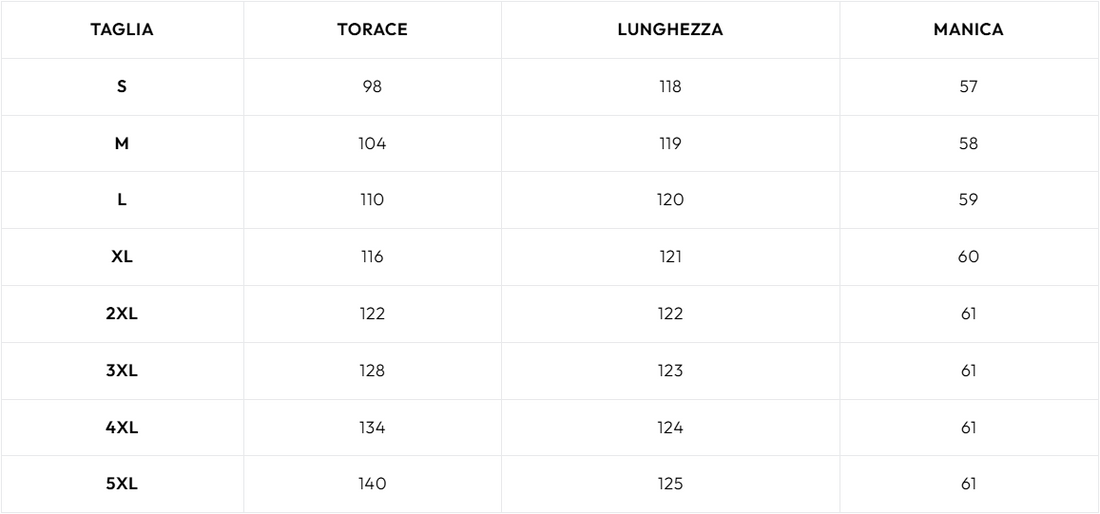Click the 3XL size row label
The image size is (1100, 514).
(x=122, y=370)
